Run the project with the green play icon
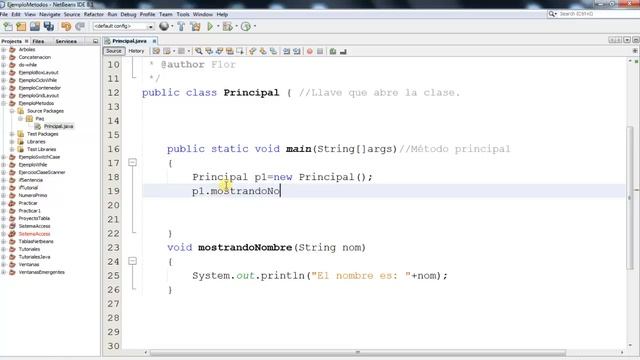Screen dimensions: 640x360 [210, 27]
